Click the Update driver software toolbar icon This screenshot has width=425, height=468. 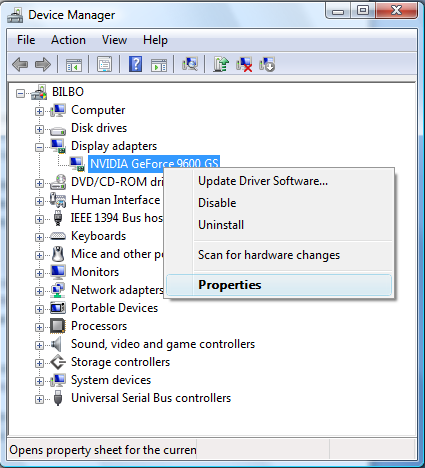tap(221, 64)
